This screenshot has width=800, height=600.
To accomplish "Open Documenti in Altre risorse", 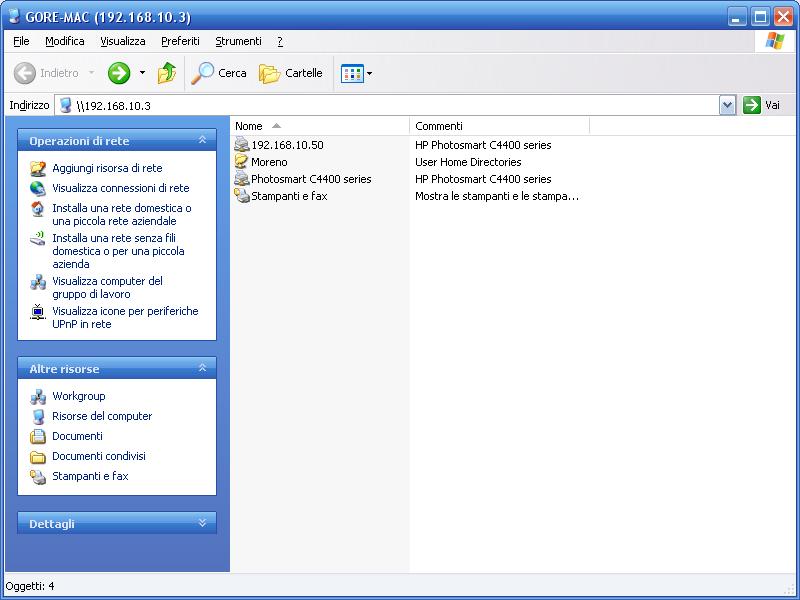I will click(x=77, y=436).
